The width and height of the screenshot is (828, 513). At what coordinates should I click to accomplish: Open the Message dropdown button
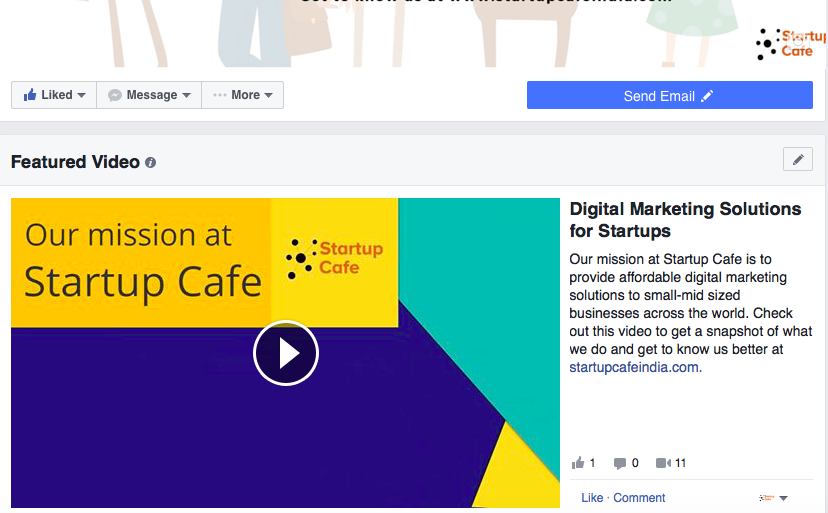[149, 95]
